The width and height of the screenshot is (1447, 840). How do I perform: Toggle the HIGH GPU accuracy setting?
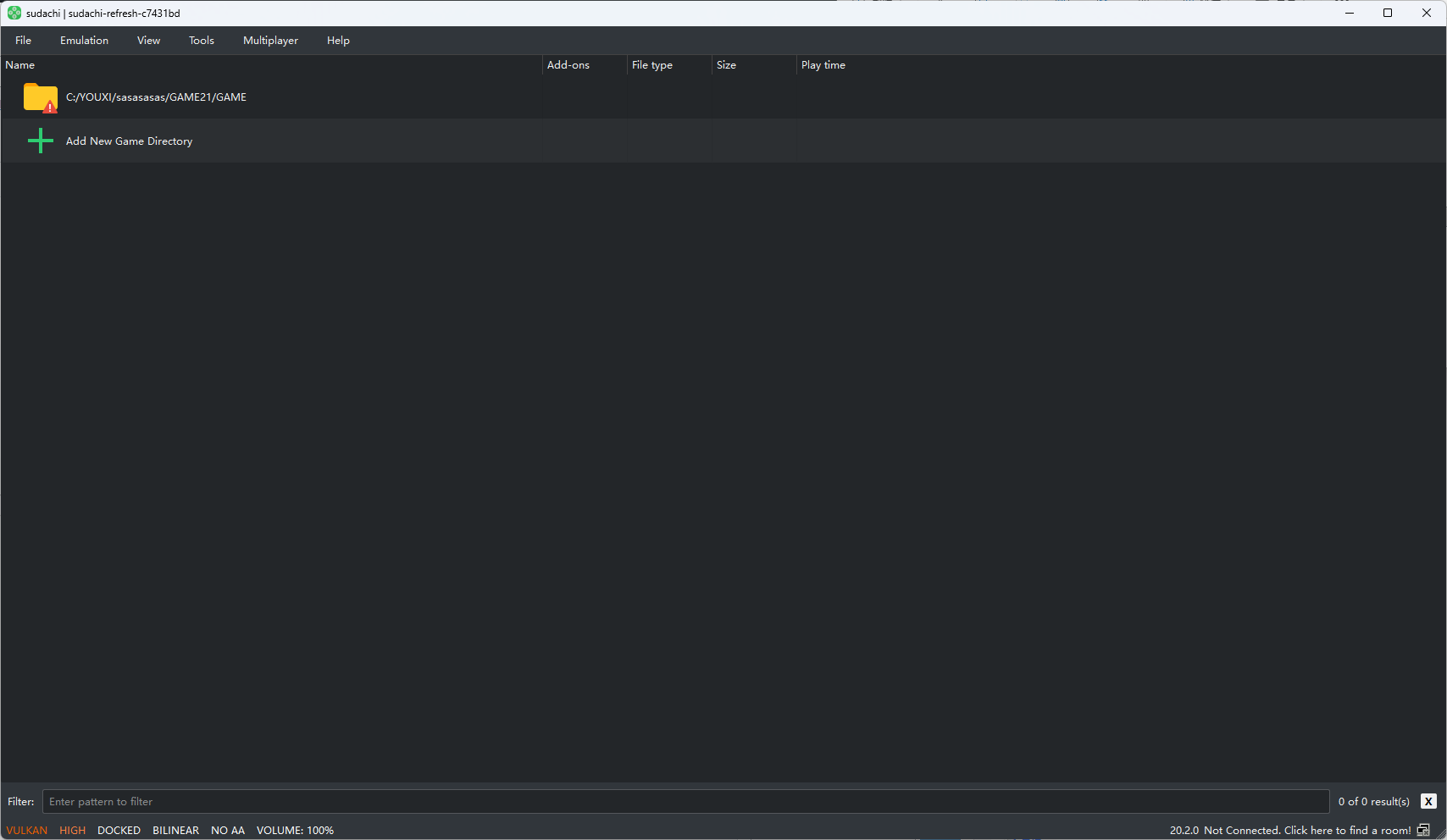point(73,830)
